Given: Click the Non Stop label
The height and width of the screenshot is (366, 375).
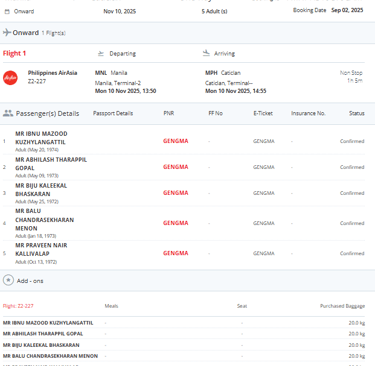Looking at the screenshot, I should click(x=351, y=72).
